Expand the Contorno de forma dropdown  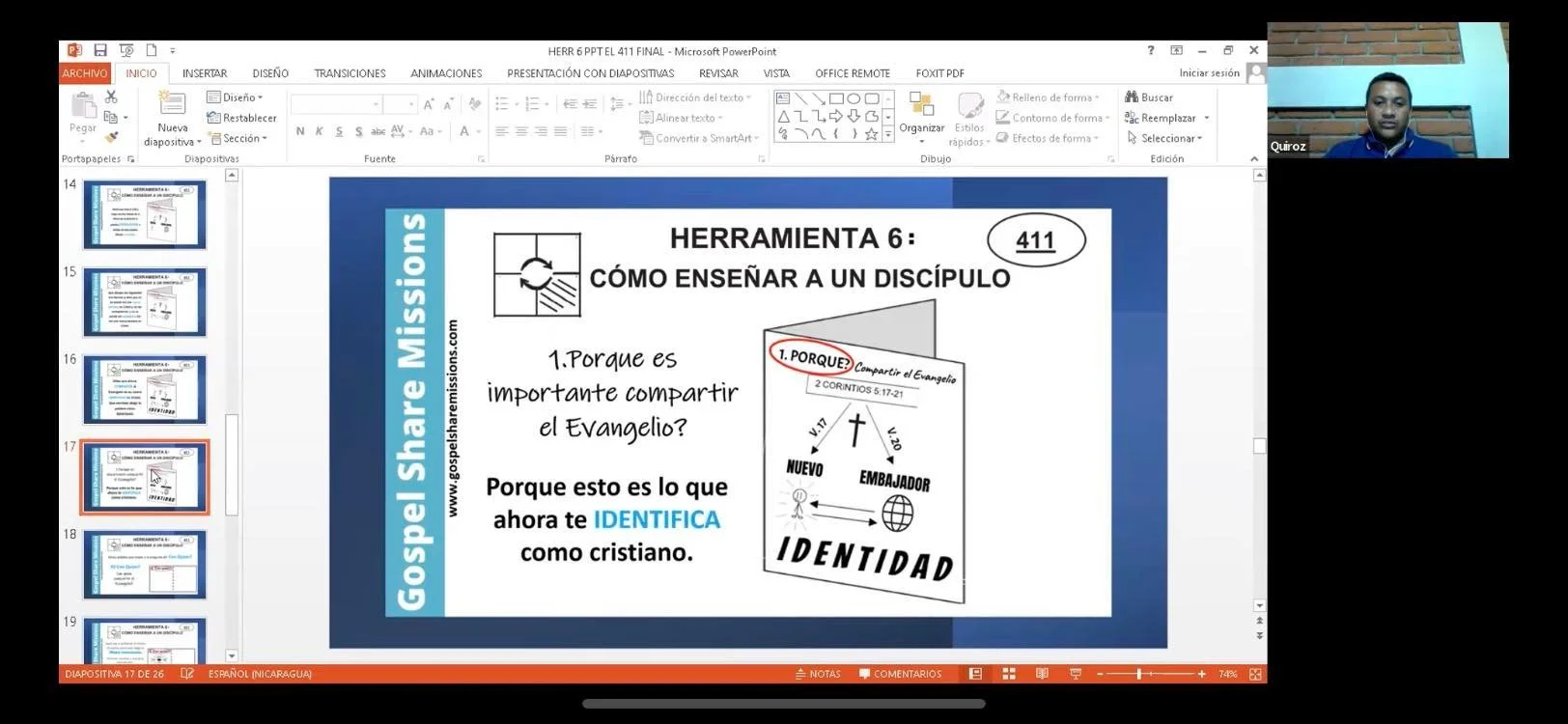pos(1053,118)
